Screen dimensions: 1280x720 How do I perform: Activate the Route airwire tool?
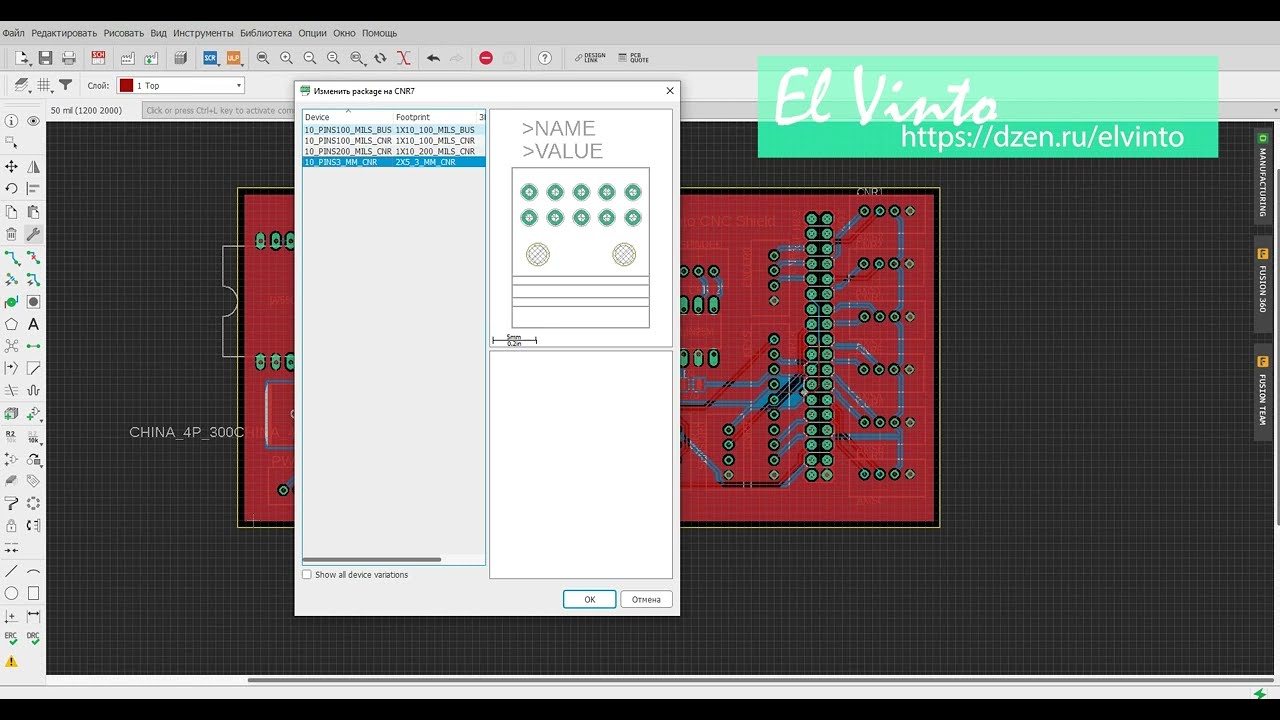click(x=11, y=257)
